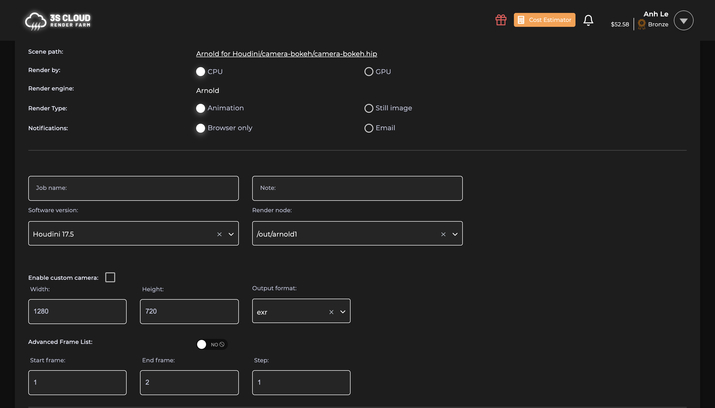The height and width of the screenshot is (408, 715).
Task: Click the Anh Le username
Action: coord(656,14)
